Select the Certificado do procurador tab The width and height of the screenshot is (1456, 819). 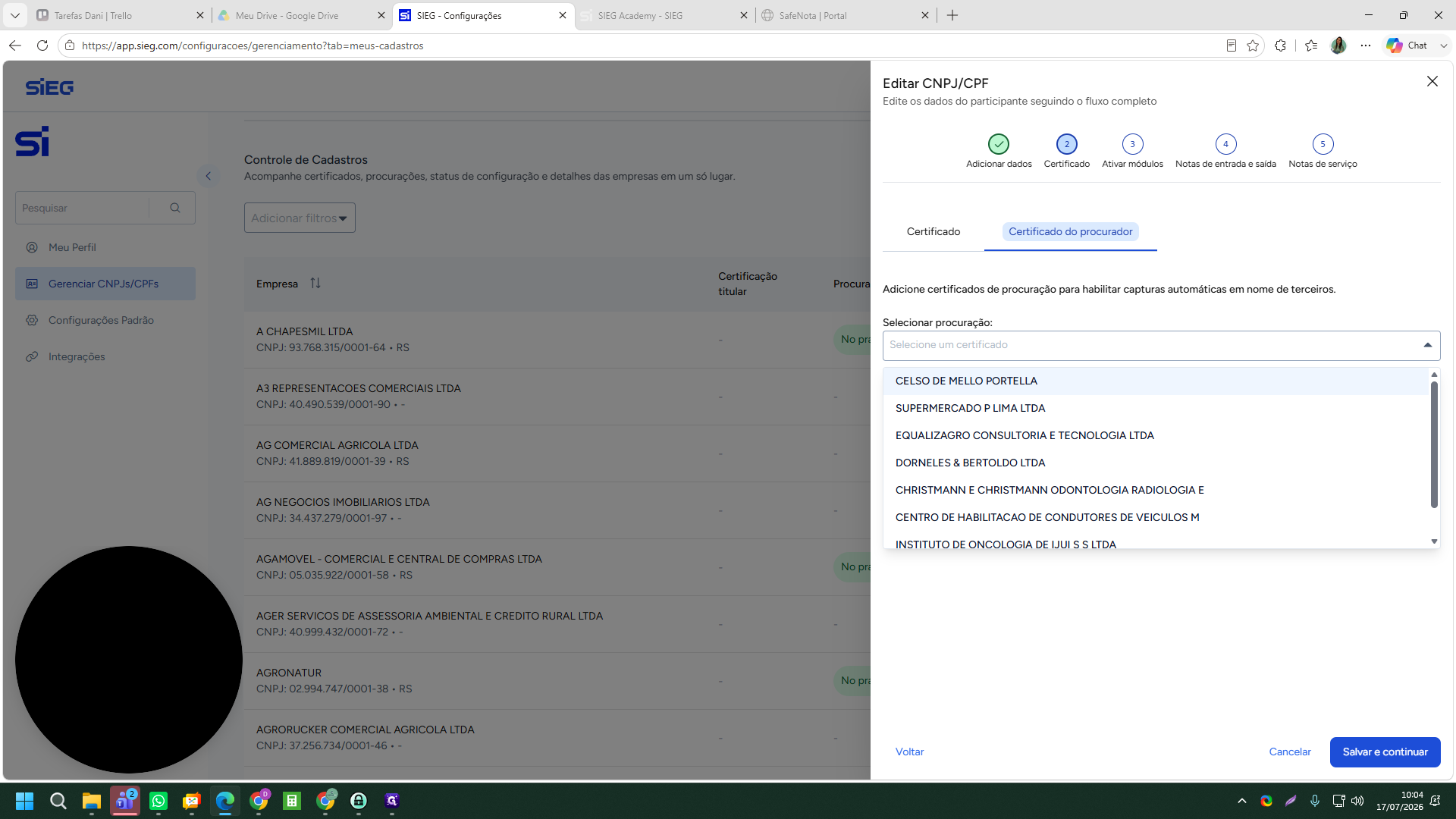[1070, 231]
